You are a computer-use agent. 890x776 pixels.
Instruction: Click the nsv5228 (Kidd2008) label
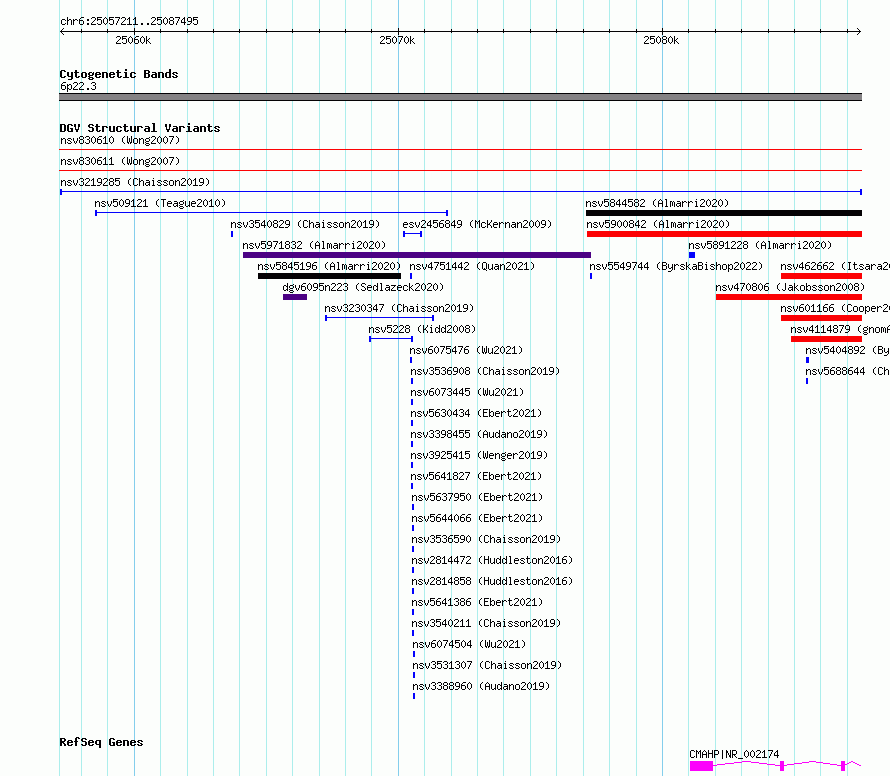[x=422, y=329]
